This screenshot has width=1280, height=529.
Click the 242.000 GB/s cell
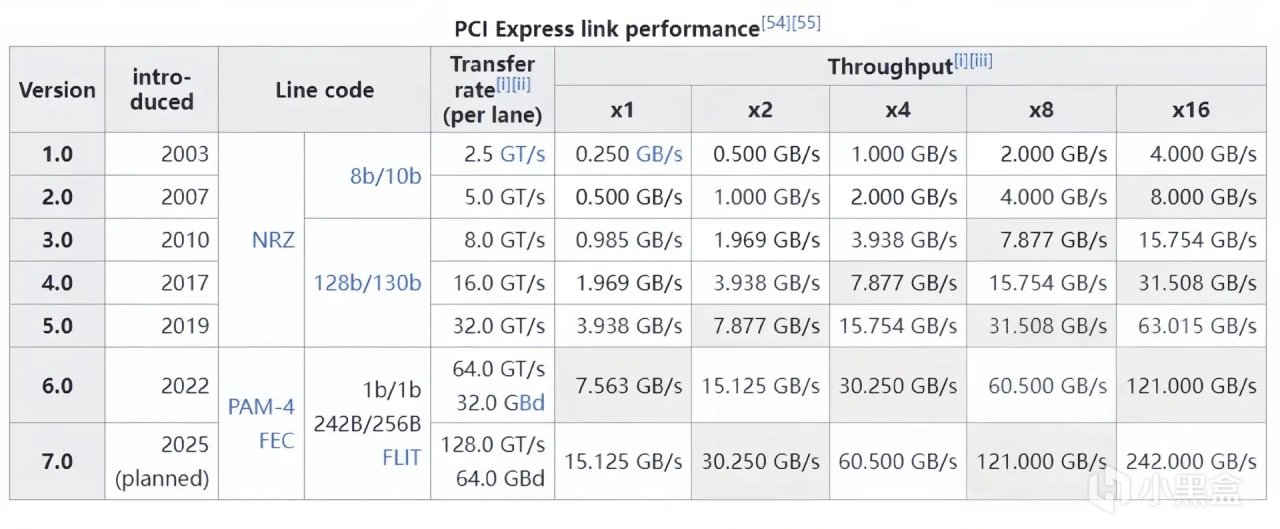pos(1189,461)
